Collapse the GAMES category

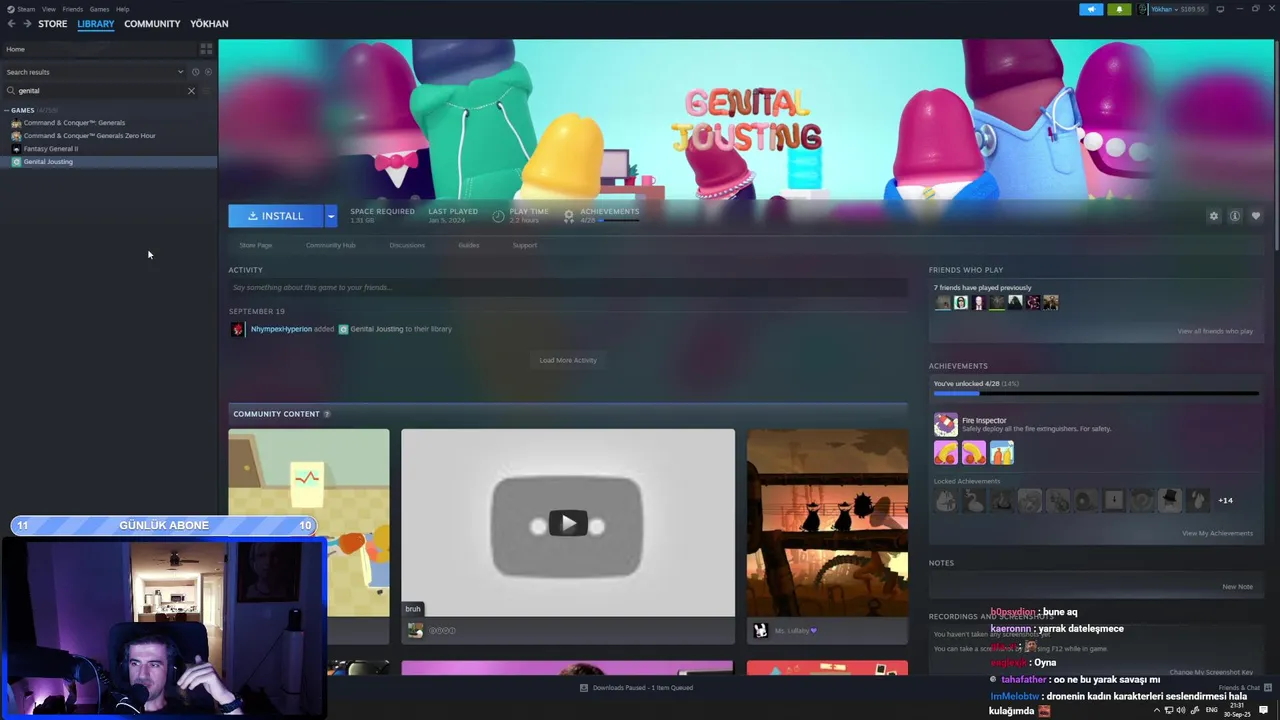point(6,110)
